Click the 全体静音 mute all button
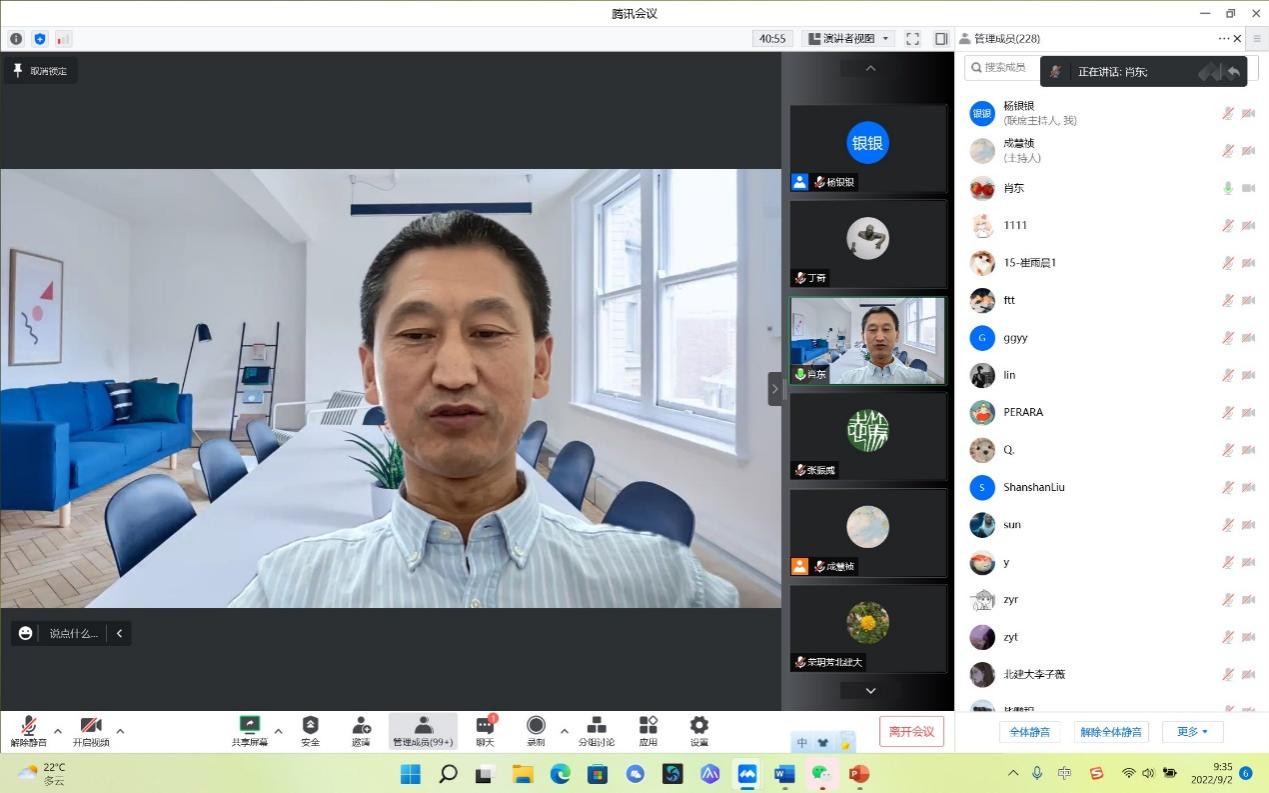The image size is (1269, 793). (x=1029, y=732)
